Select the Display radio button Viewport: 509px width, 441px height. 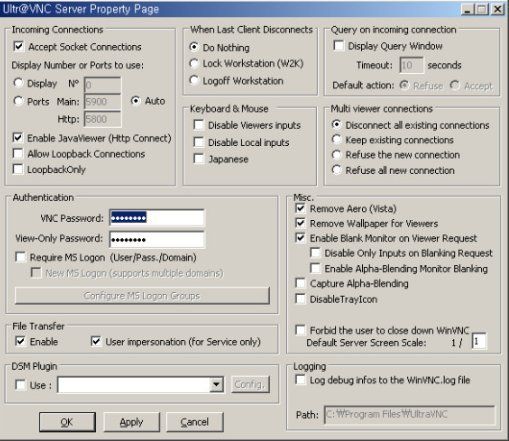tap(18, 83)
